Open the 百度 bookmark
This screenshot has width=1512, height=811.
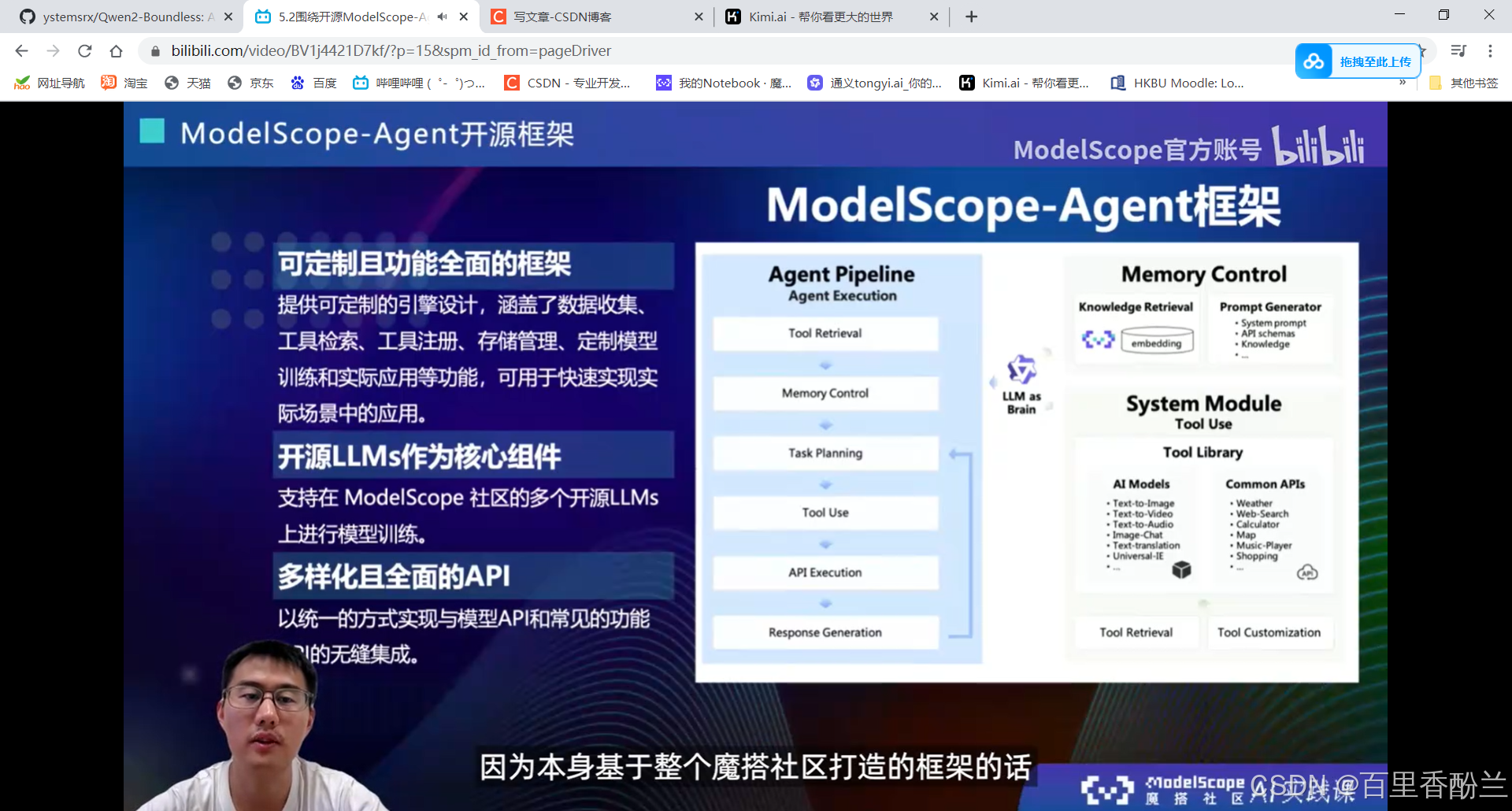tap(313, 83)
